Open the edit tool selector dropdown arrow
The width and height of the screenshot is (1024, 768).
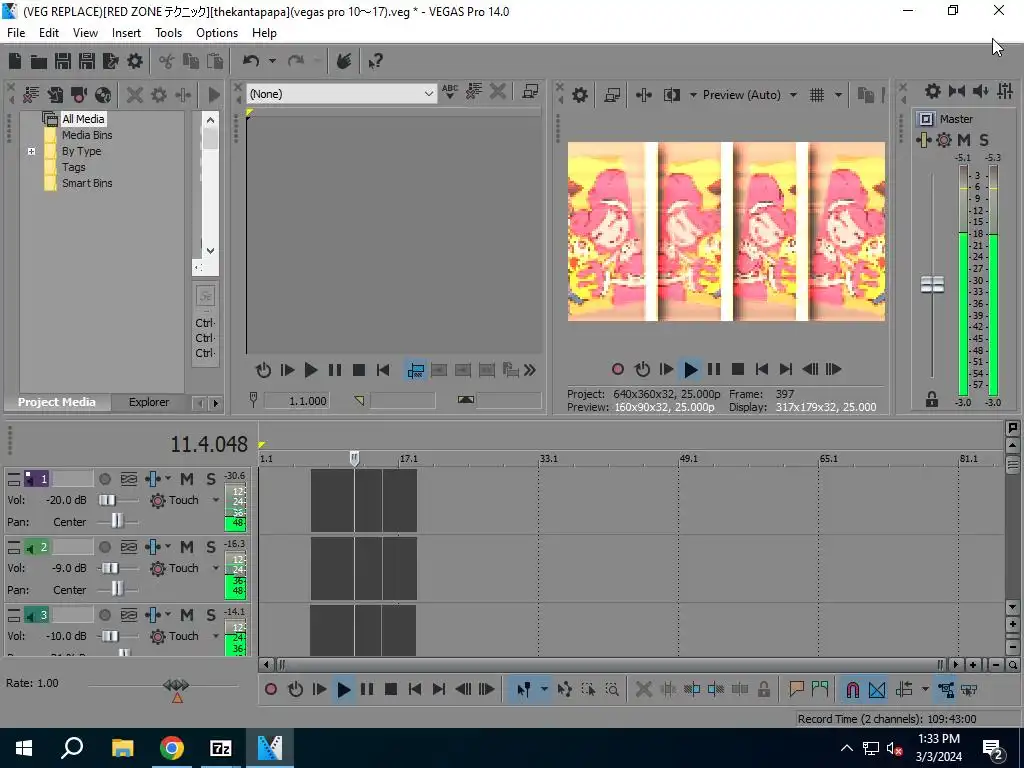coord(544,689)
